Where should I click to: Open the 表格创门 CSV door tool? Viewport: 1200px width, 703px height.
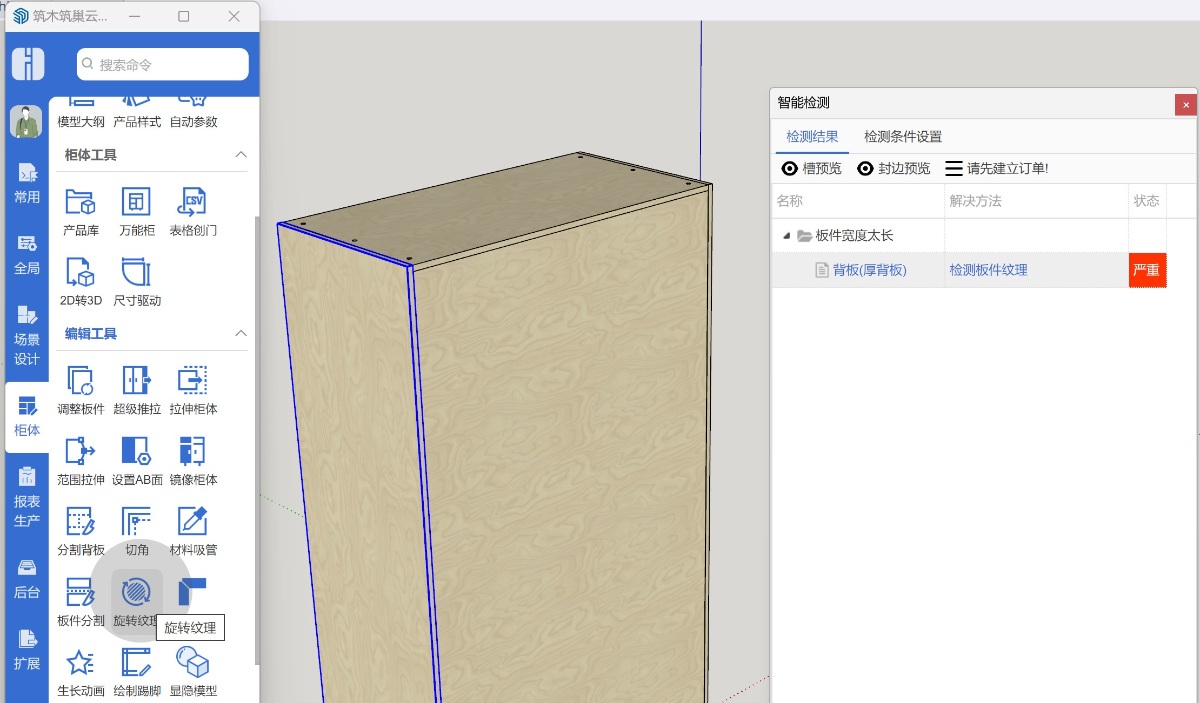(192, 211)
